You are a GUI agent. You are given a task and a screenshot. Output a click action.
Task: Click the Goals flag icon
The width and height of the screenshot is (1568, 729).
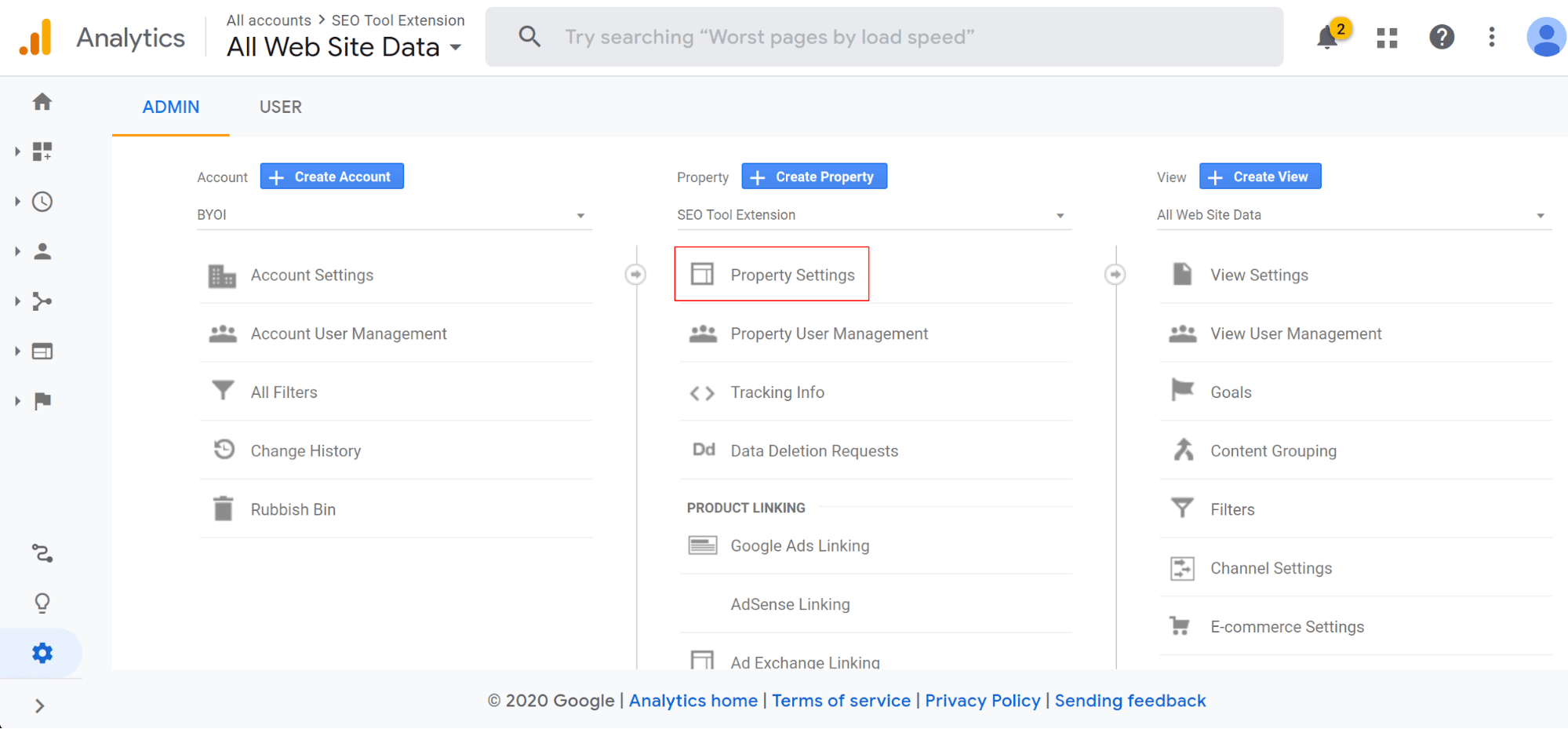point(1182,389)
